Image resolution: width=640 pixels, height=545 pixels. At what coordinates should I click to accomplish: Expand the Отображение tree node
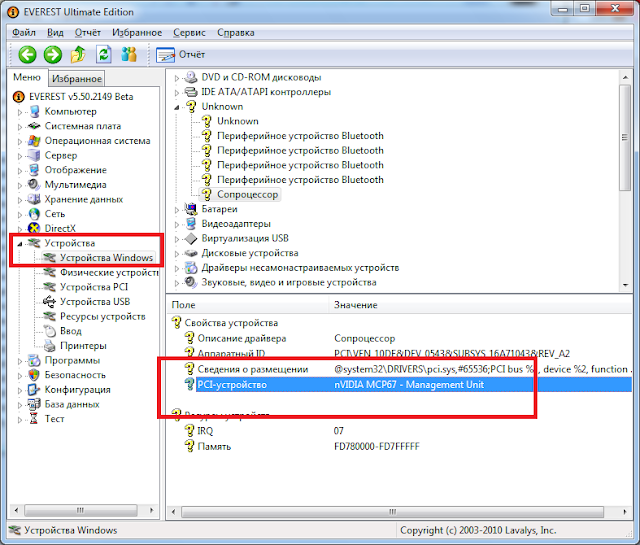click(x=20, y=171)
